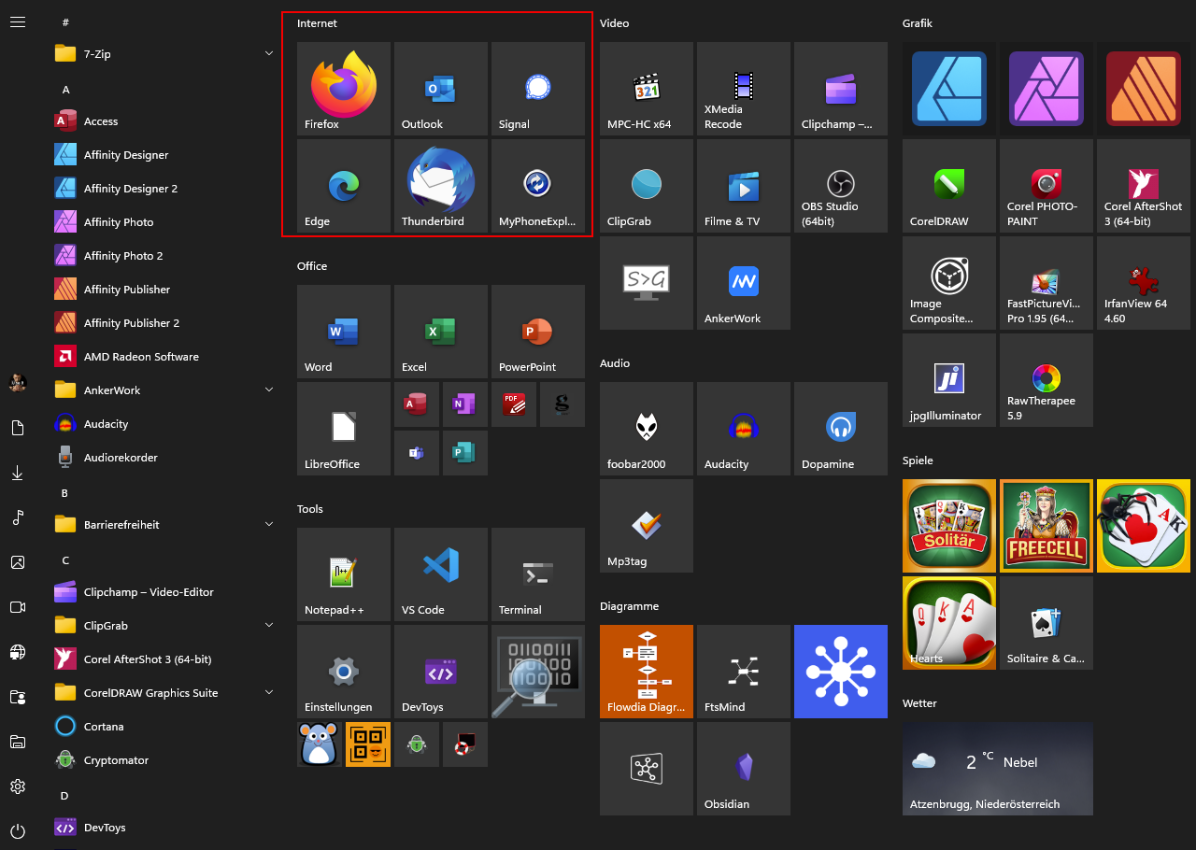Expand the AnkerWork folder in app list
The height and width of the screenshot is (850, 1196).
[x=269, y=390]
